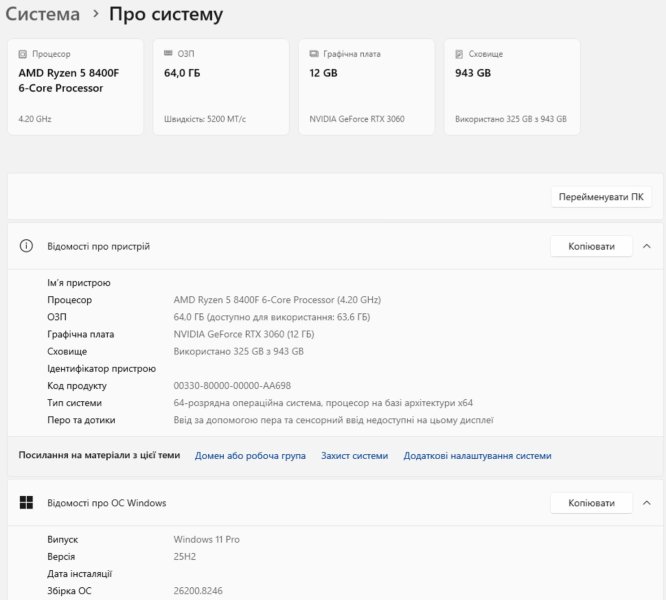
Task: Collapse the Відомості про пристрій section chevron
Action: coord(646,246)
